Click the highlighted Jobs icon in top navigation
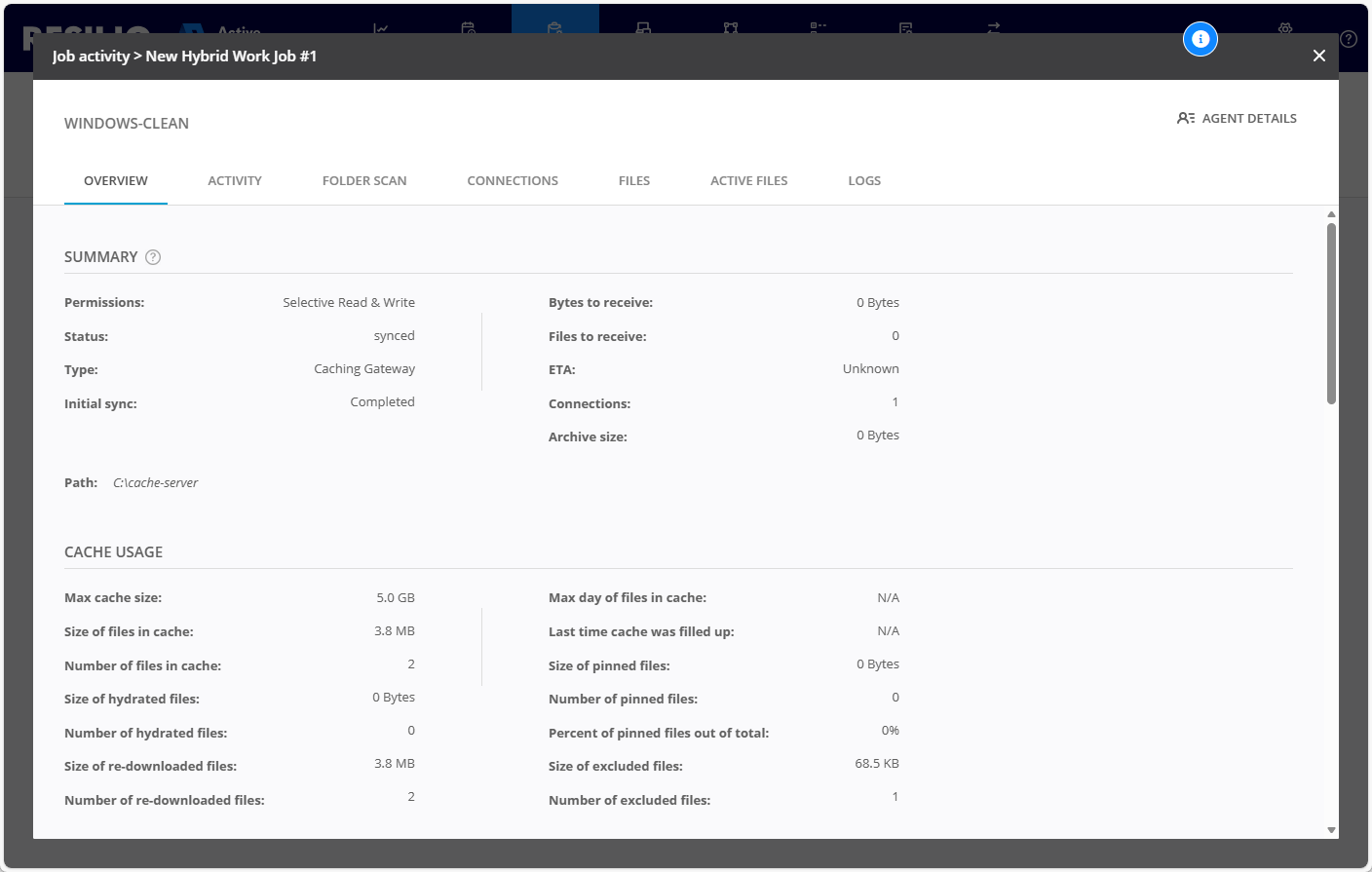The image size is (1372, 872). pyautogui.click(x=554, y=28)
